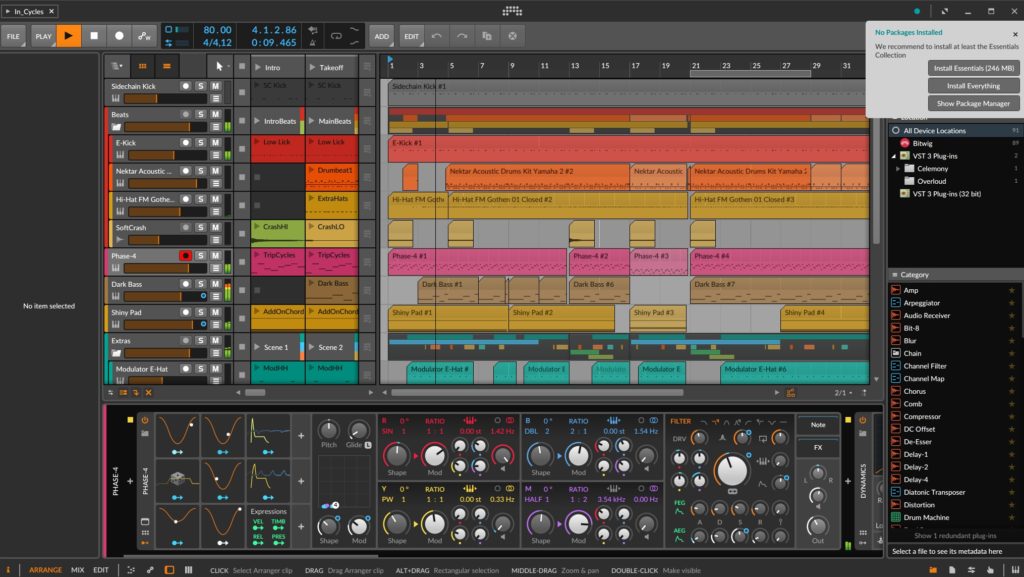Solo the Dark Bass track
The height and width of the screenshot is (577, 1024).
click(x=200, y=284)
